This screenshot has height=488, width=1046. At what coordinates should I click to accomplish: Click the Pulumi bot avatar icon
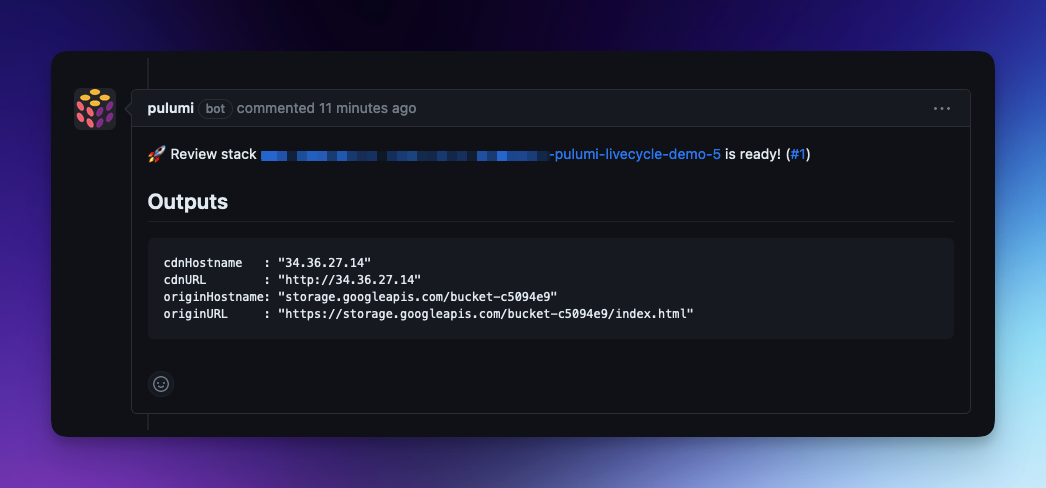(x=95, y=109)
